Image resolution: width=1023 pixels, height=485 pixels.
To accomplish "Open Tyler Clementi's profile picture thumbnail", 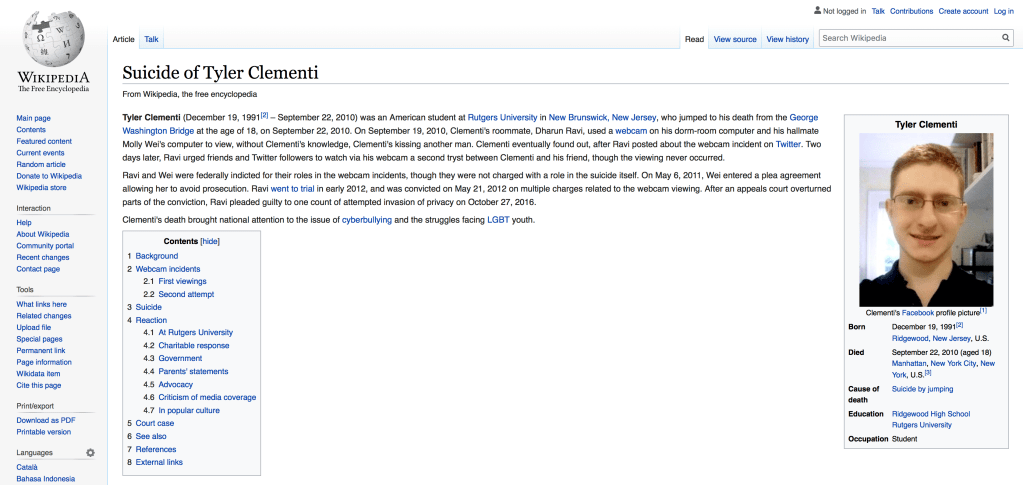I will coord(926,219).
